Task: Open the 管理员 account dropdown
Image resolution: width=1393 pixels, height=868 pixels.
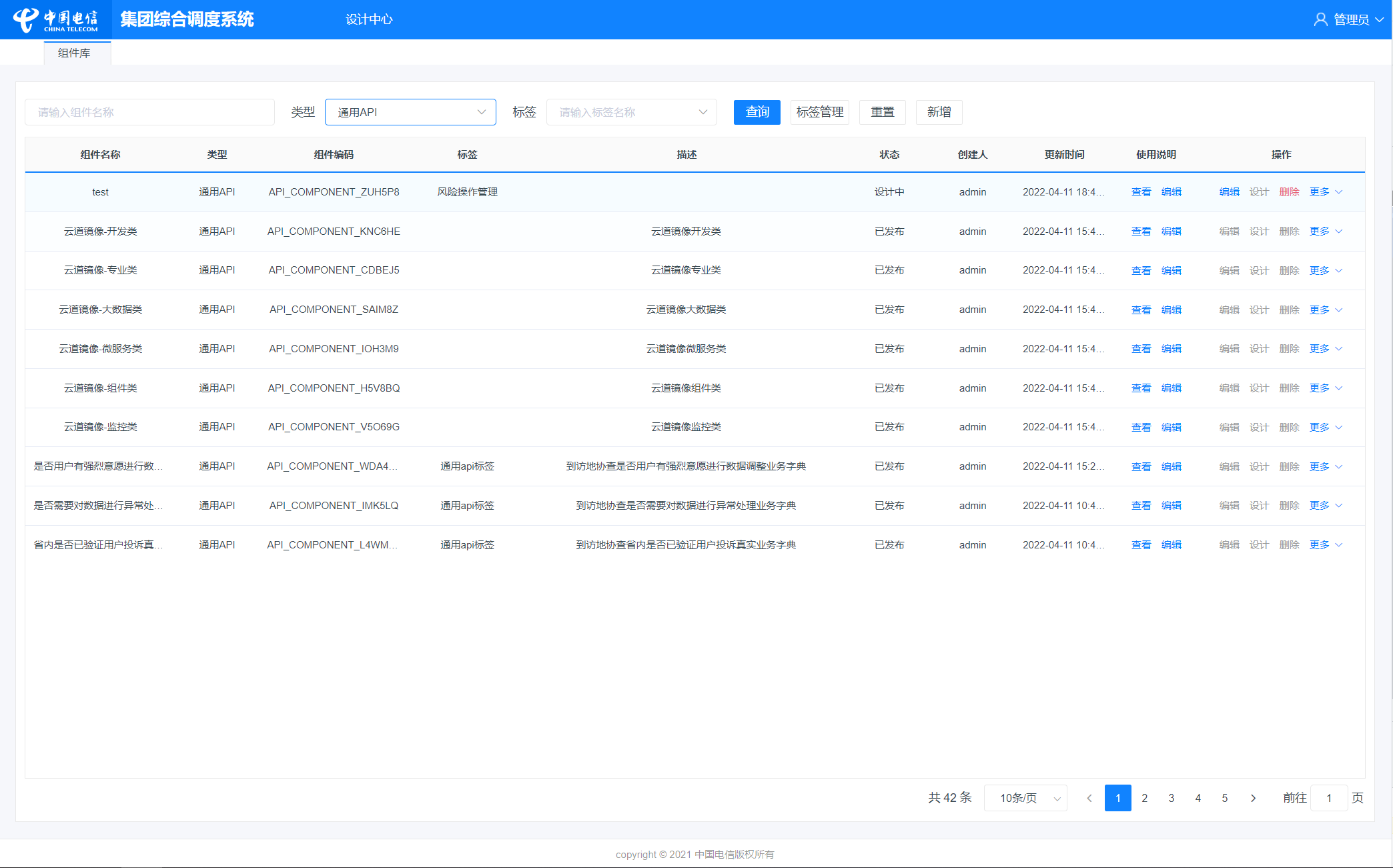Action: (1358, 19)
